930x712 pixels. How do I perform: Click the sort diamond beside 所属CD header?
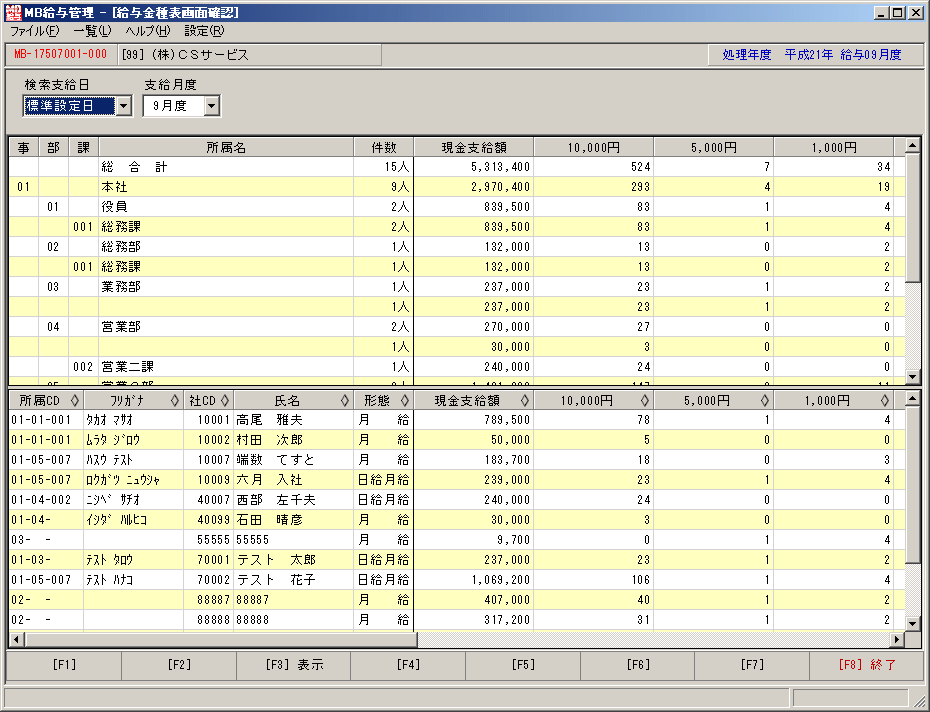coord(75,400)
